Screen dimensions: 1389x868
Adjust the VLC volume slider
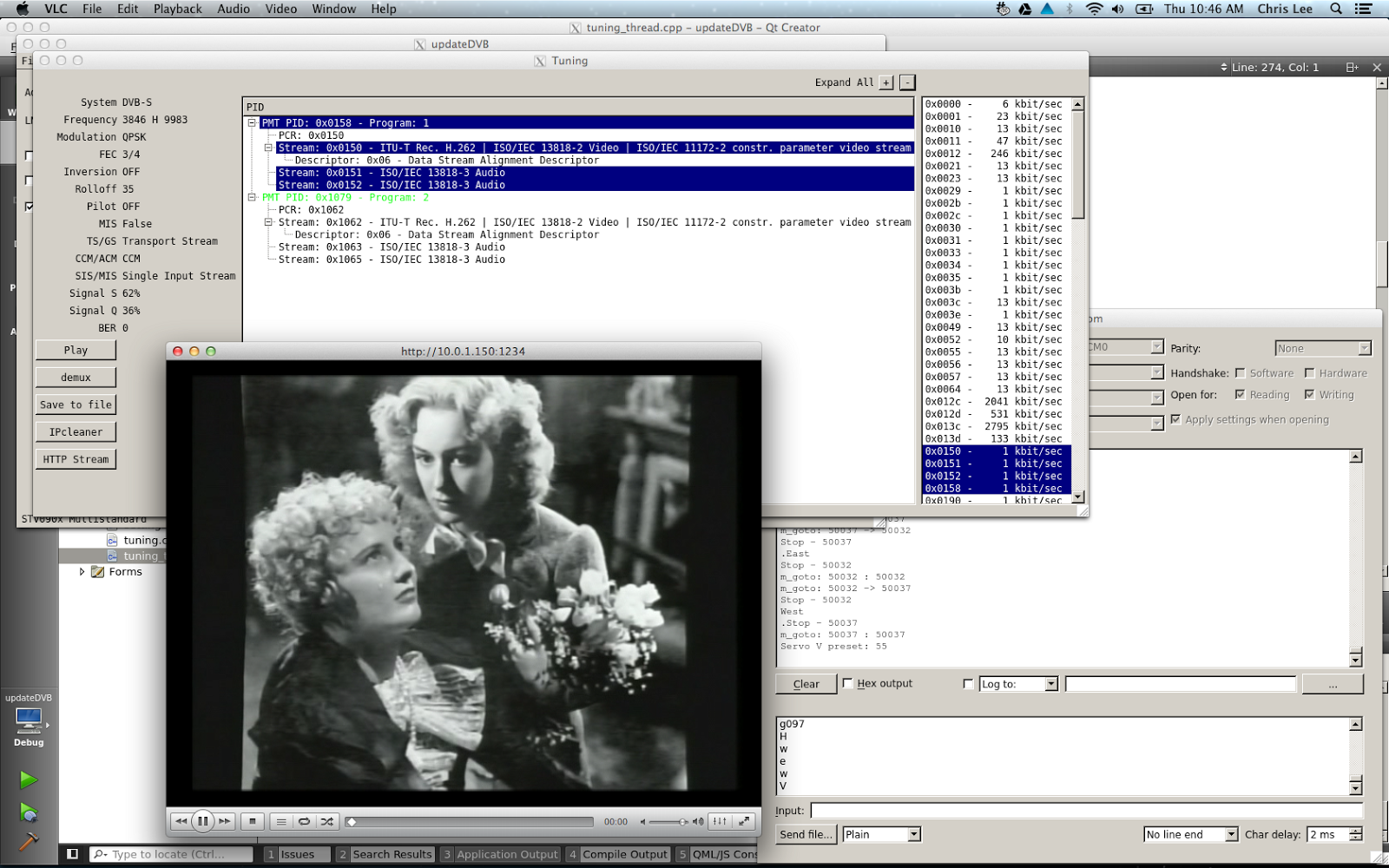click(x=668, y=822)
